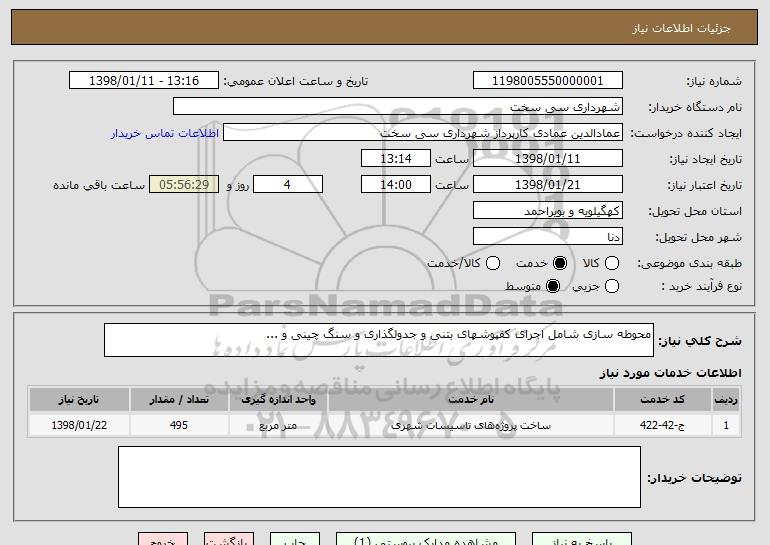Select the کالا radio button
770x545 pixels.
(611, 263)
